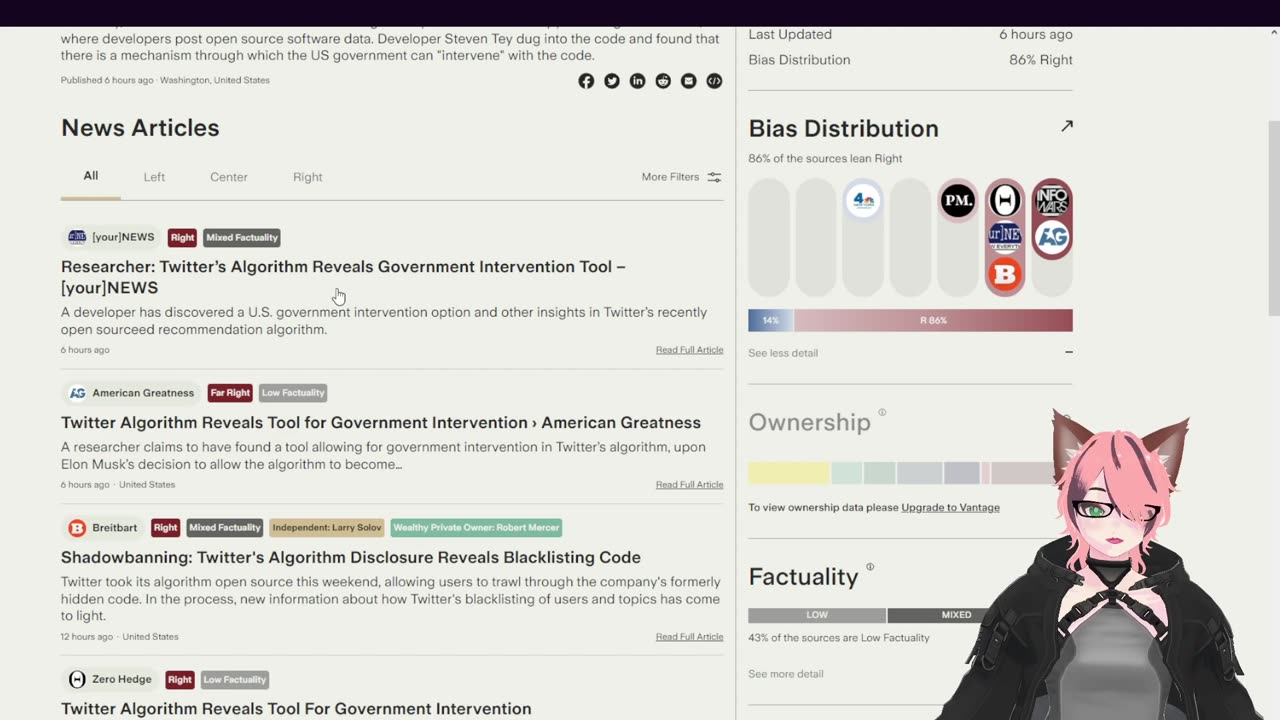Open the Upgrade to Vantage link
The image size is (1280, 720).
950,508
